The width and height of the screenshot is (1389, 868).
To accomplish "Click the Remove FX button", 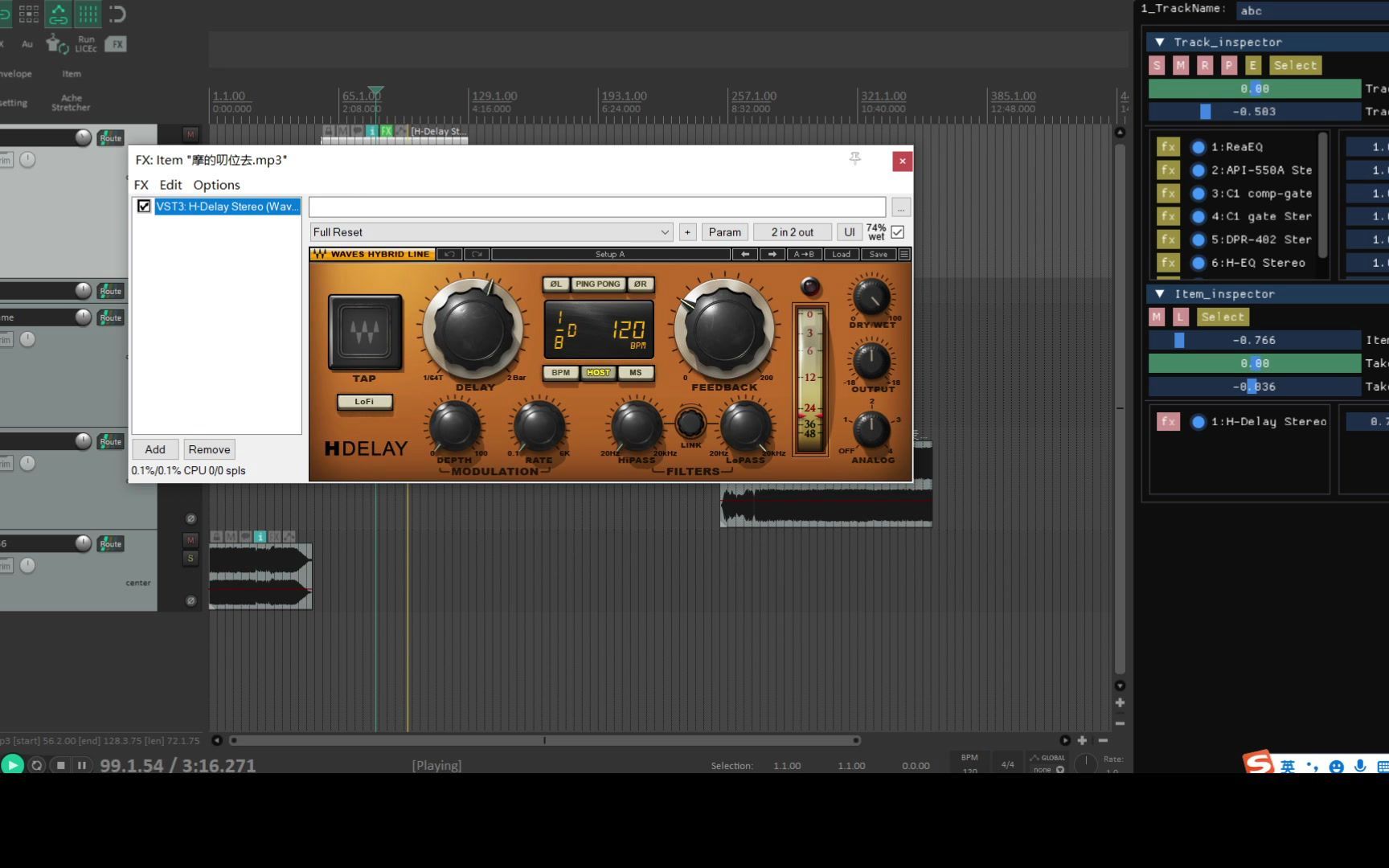I will pyautogui.click(x=209, y=449).
